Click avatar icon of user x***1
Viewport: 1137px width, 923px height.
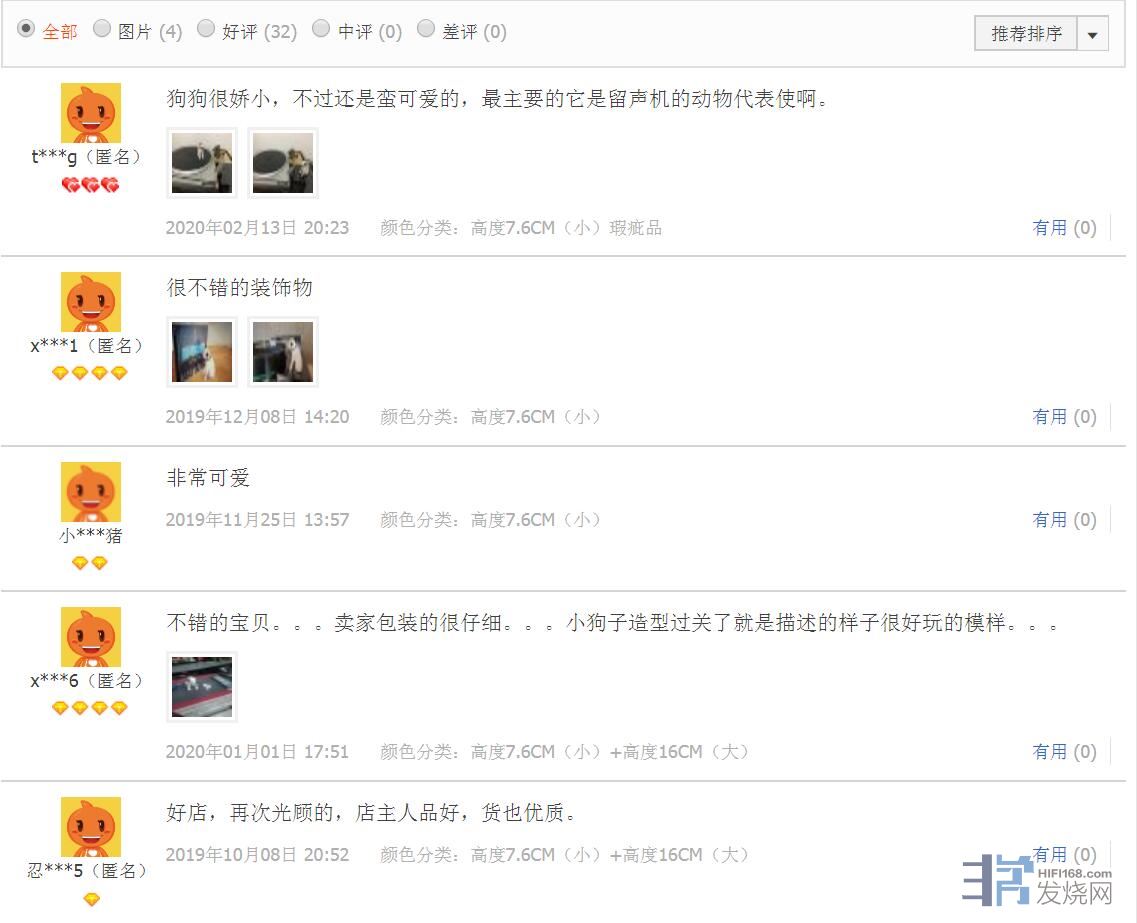(x=91, y=302)
